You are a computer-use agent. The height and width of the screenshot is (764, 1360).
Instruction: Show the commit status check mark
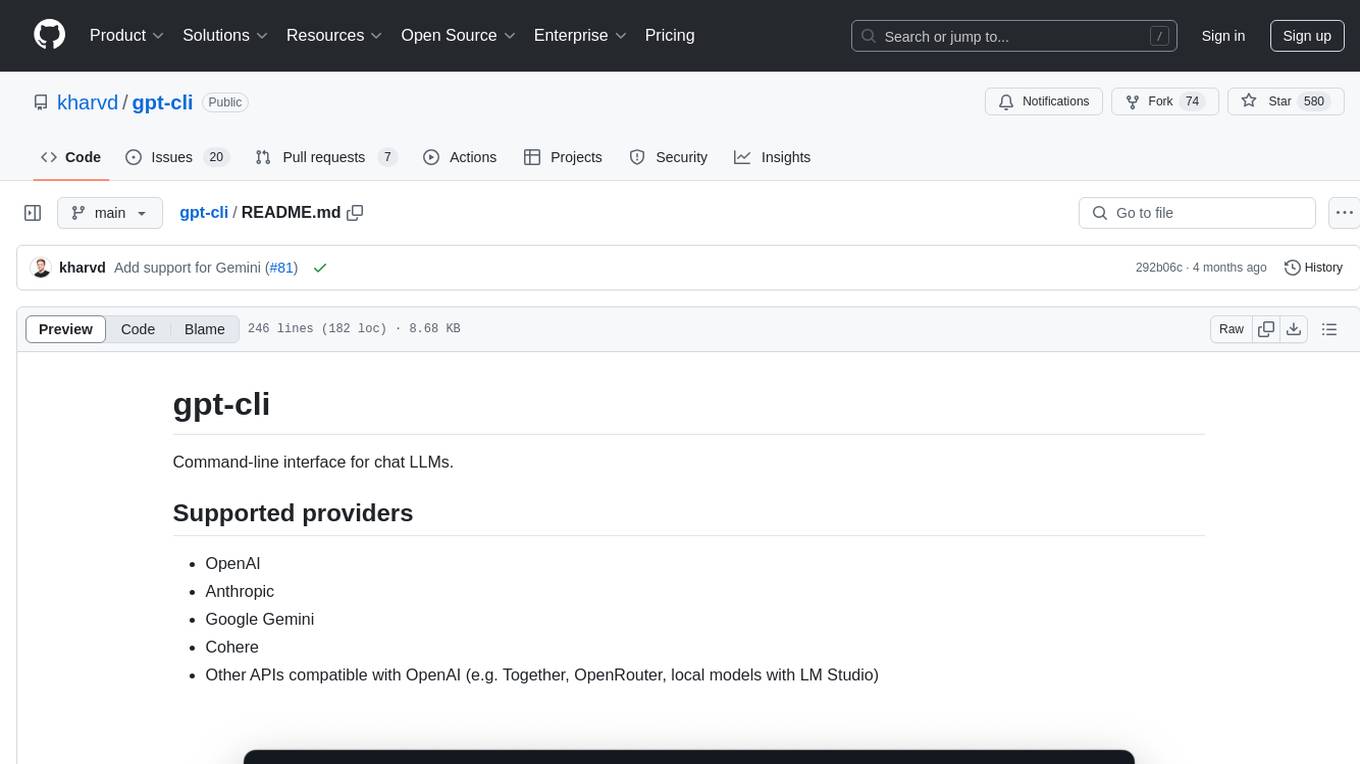click(320, 268)
